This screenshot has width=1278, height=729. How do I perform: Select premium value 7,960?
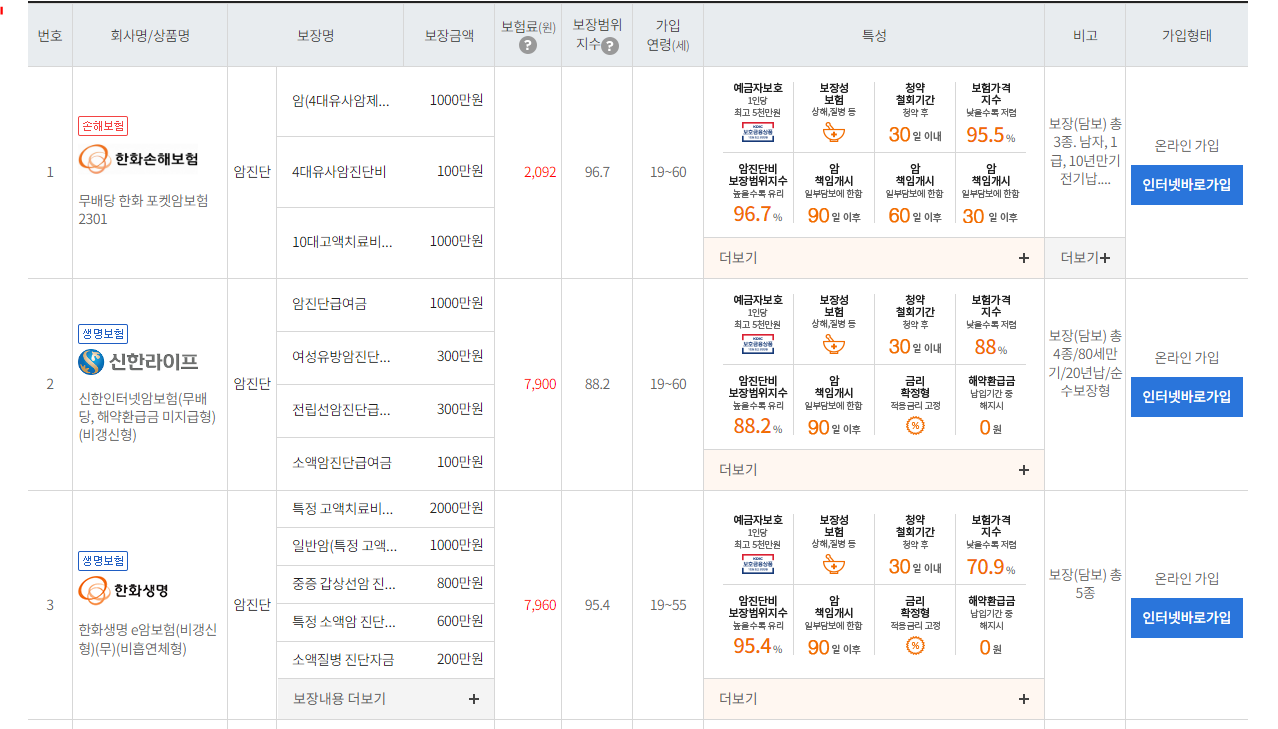coord(540,605)
